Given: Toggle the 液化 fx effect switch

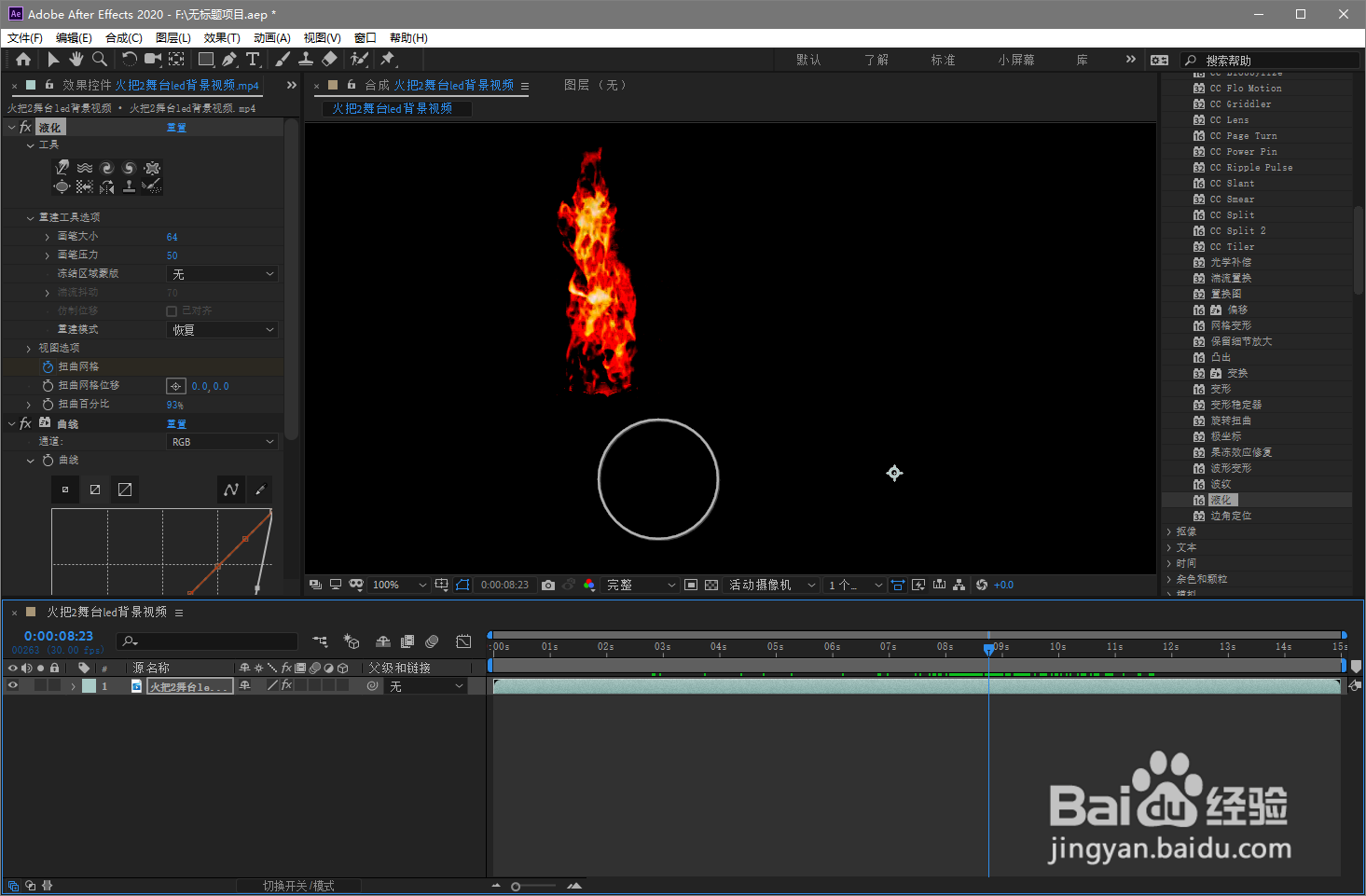Looking at the screenshot, I should coord(25,128).
